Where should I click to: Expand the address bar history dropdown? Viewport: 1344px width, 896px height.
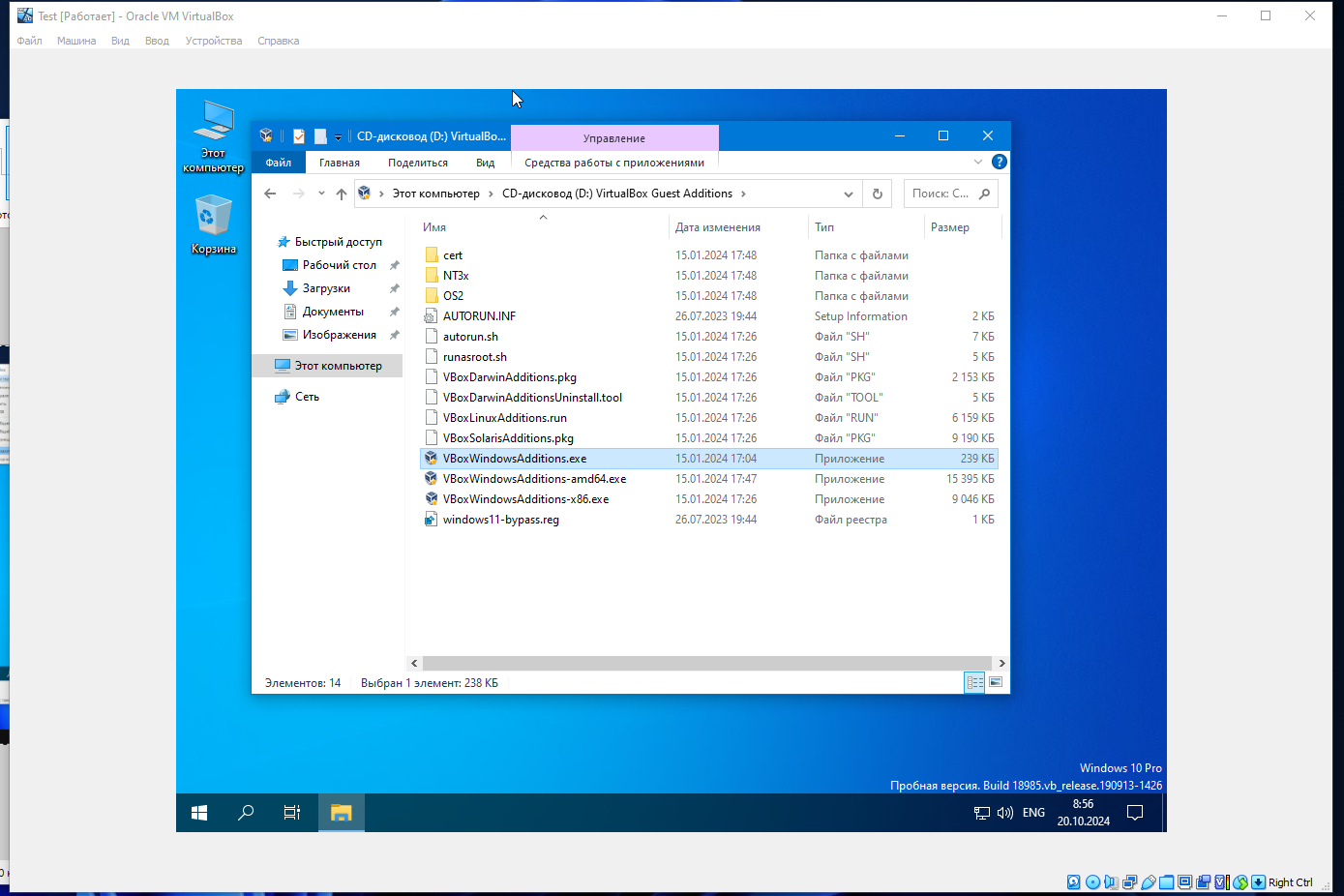pos(849,194)
